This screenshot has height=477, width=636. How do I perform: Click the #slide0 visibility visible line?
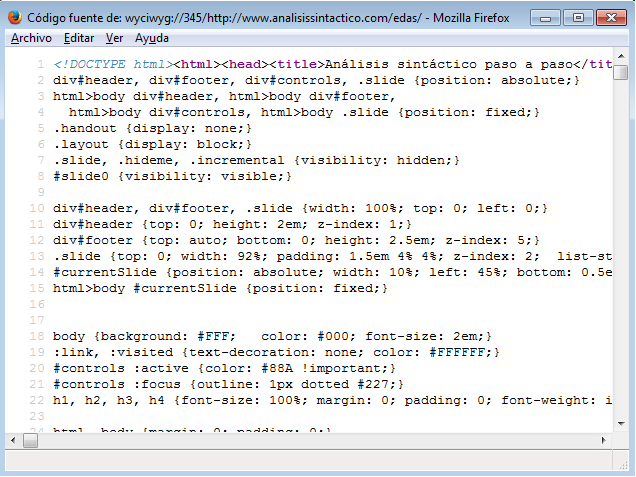click(x=172, y=176)
